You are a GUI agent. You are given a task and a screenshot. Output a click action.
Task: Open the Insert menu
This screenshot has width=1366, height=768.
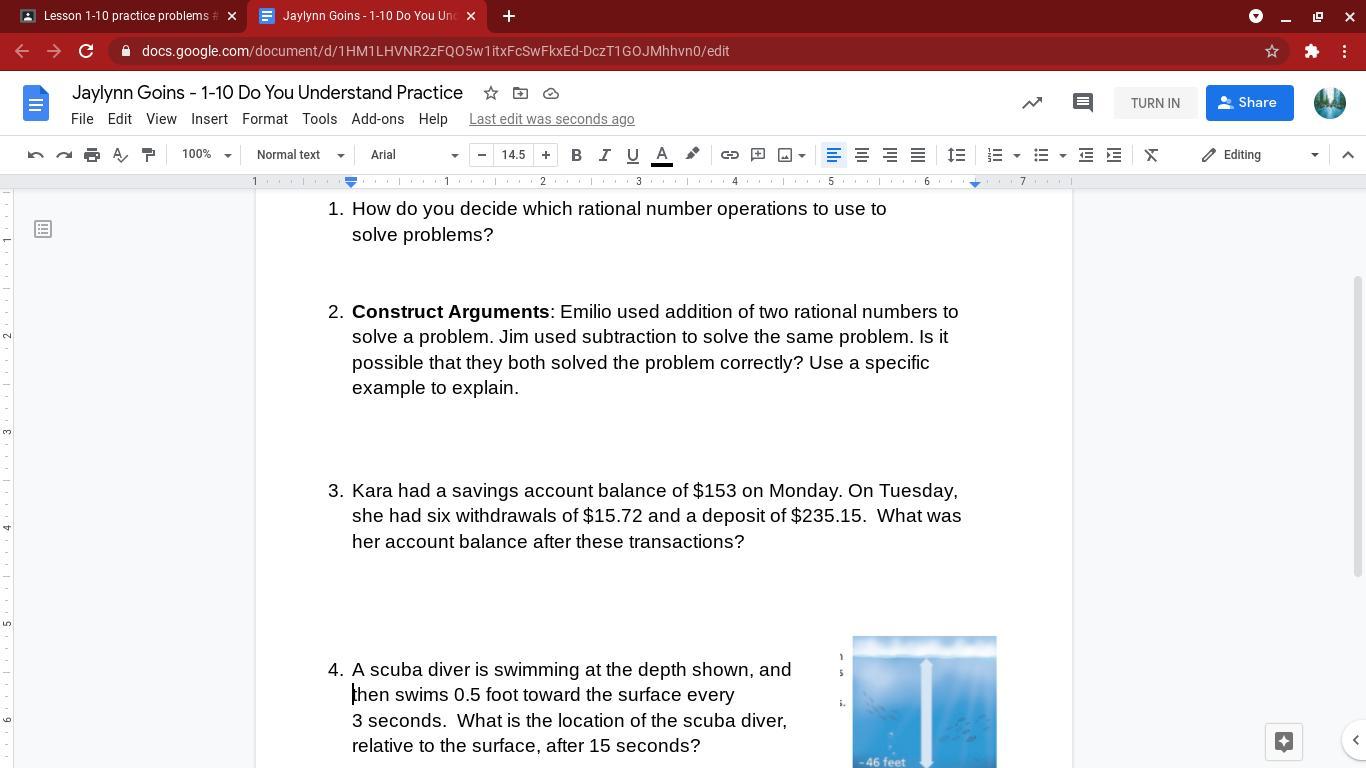click(209, 119)
